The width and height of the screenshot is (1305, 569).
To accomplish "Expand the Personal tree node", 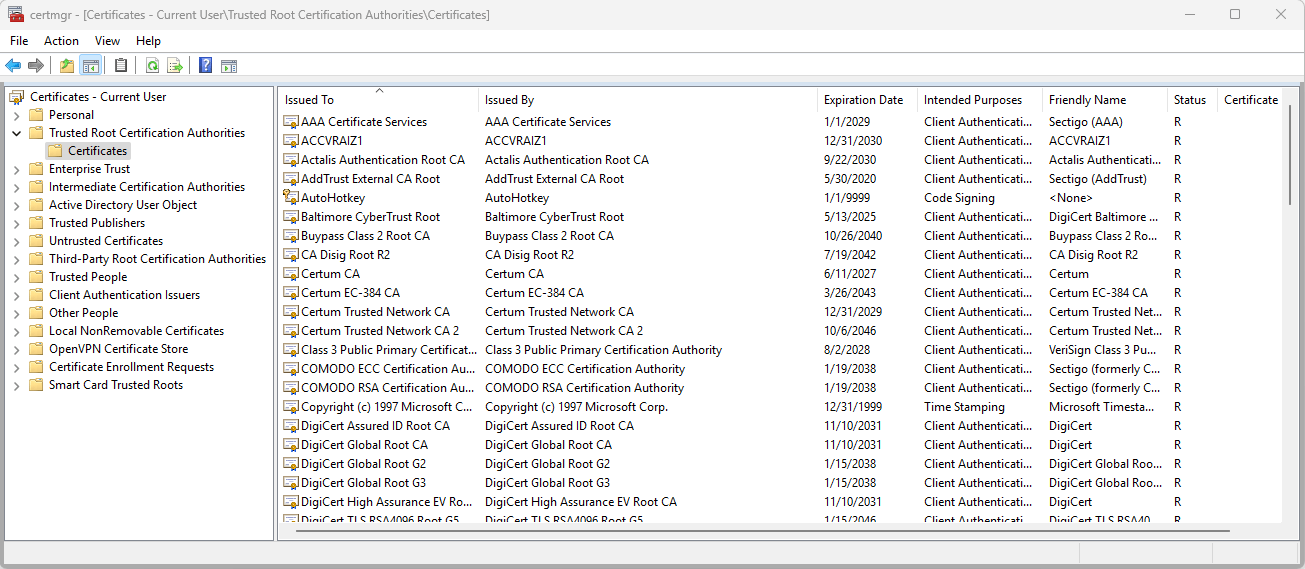I will click(16, 115).
